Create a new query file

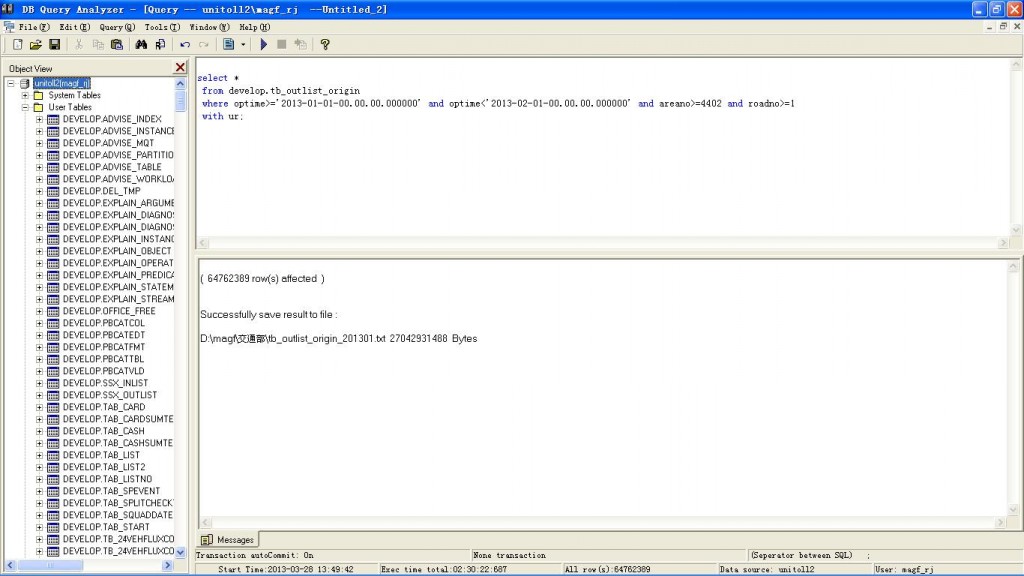pos(18,44)
